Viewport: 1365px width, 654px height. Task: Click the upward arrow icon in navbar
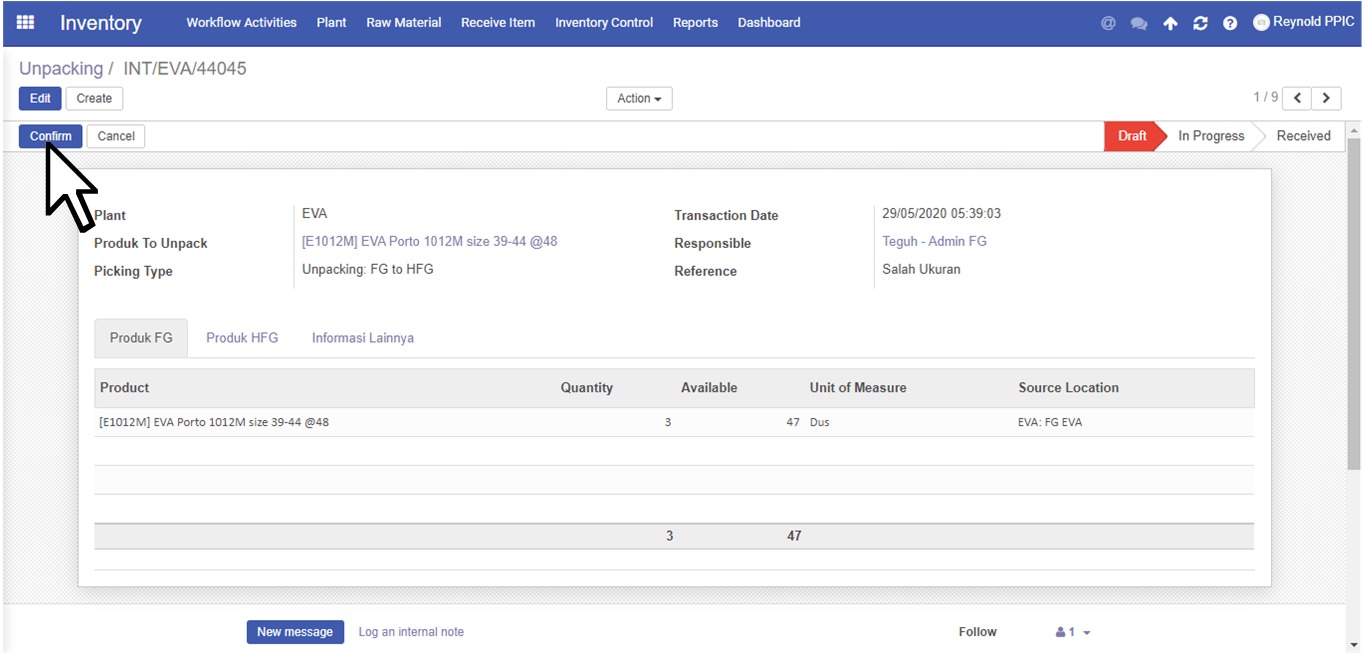click(1170, 23)
